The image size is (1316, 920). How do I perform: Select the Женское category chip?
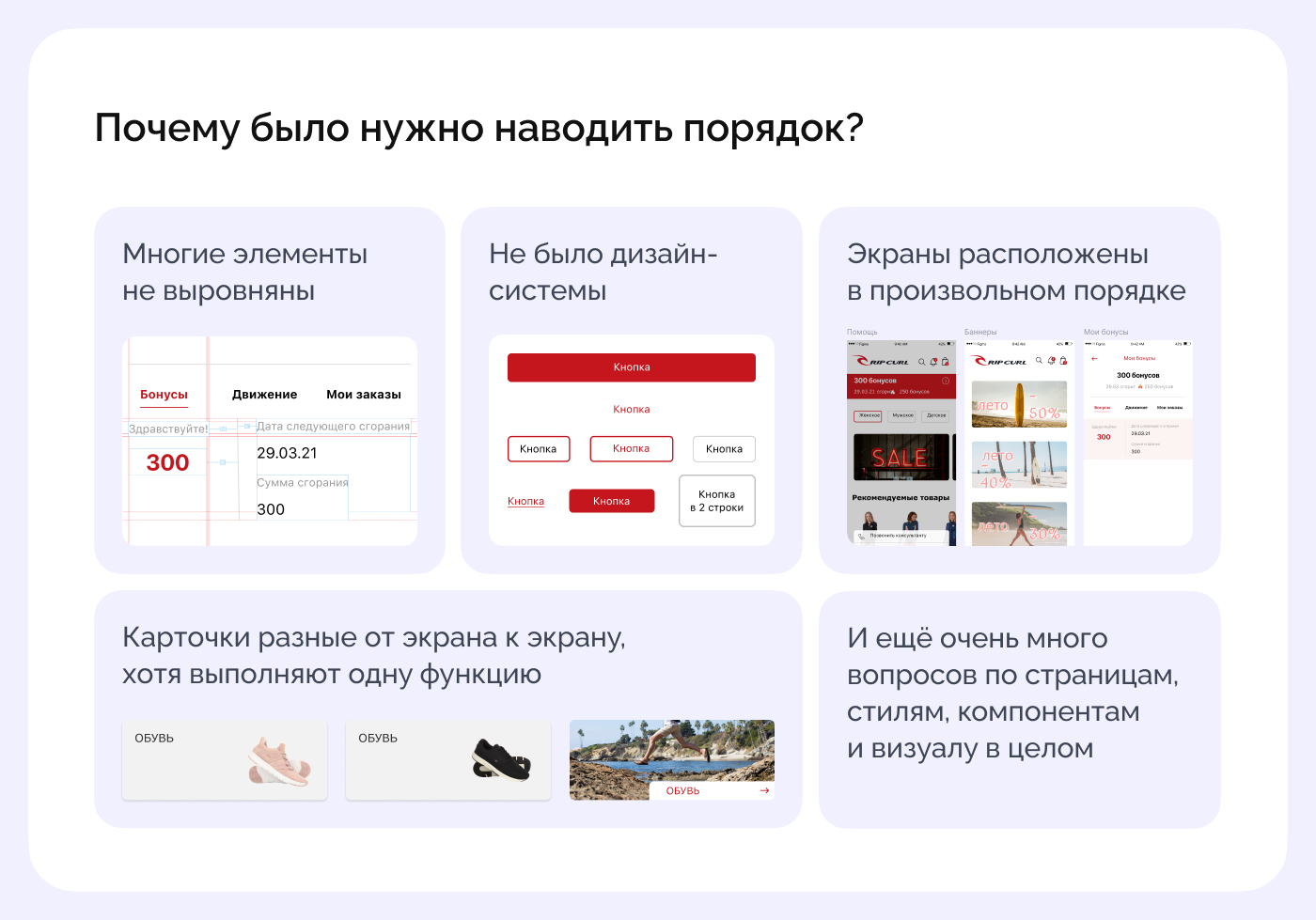click(869, 415)
